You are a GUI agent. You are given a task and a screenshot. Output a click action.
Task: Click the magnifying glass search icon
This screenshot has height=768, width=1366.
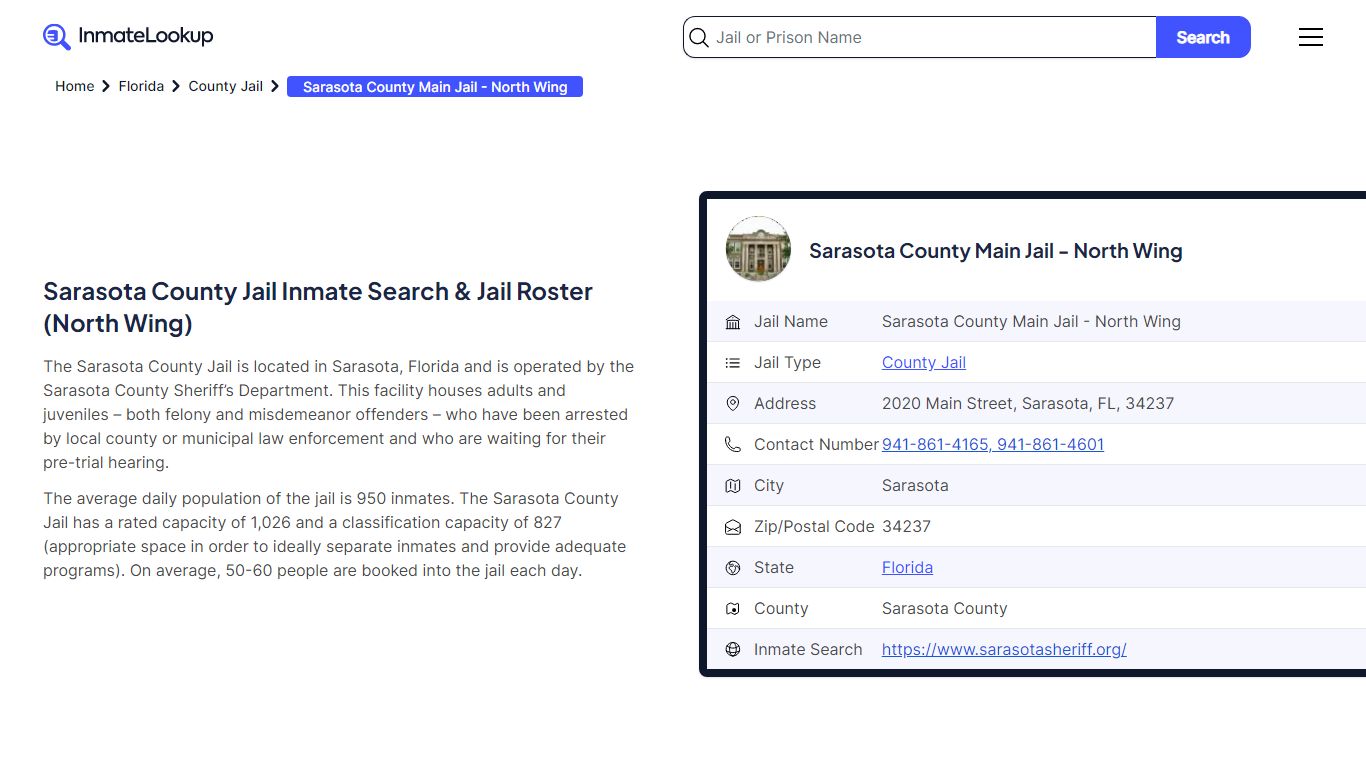[x=699, y=37]
